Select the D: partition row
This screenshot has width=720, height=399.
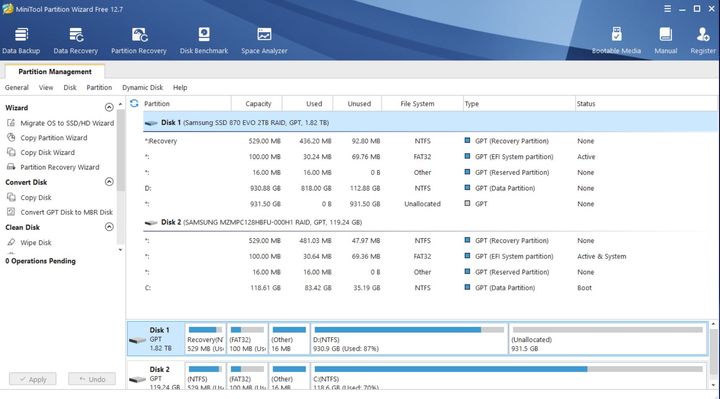(430, 188)
